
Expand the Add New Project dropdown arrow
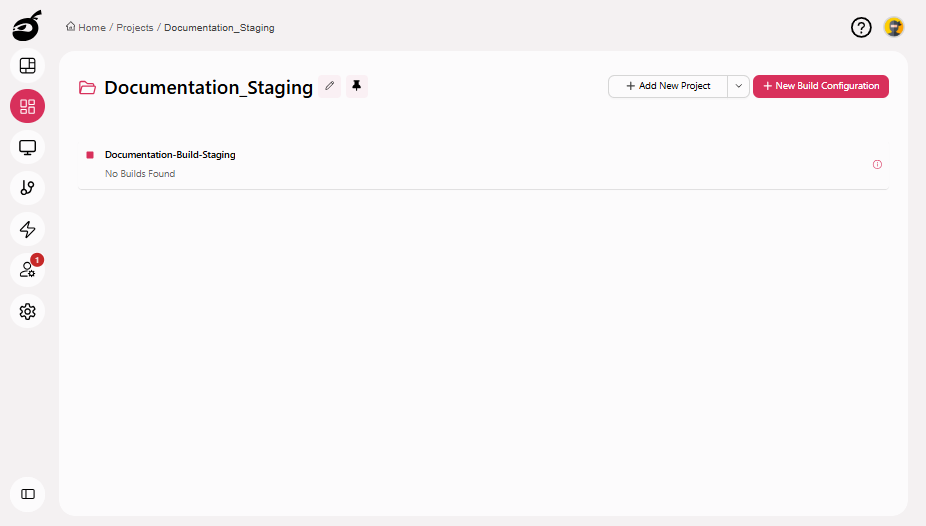[739, 86]
